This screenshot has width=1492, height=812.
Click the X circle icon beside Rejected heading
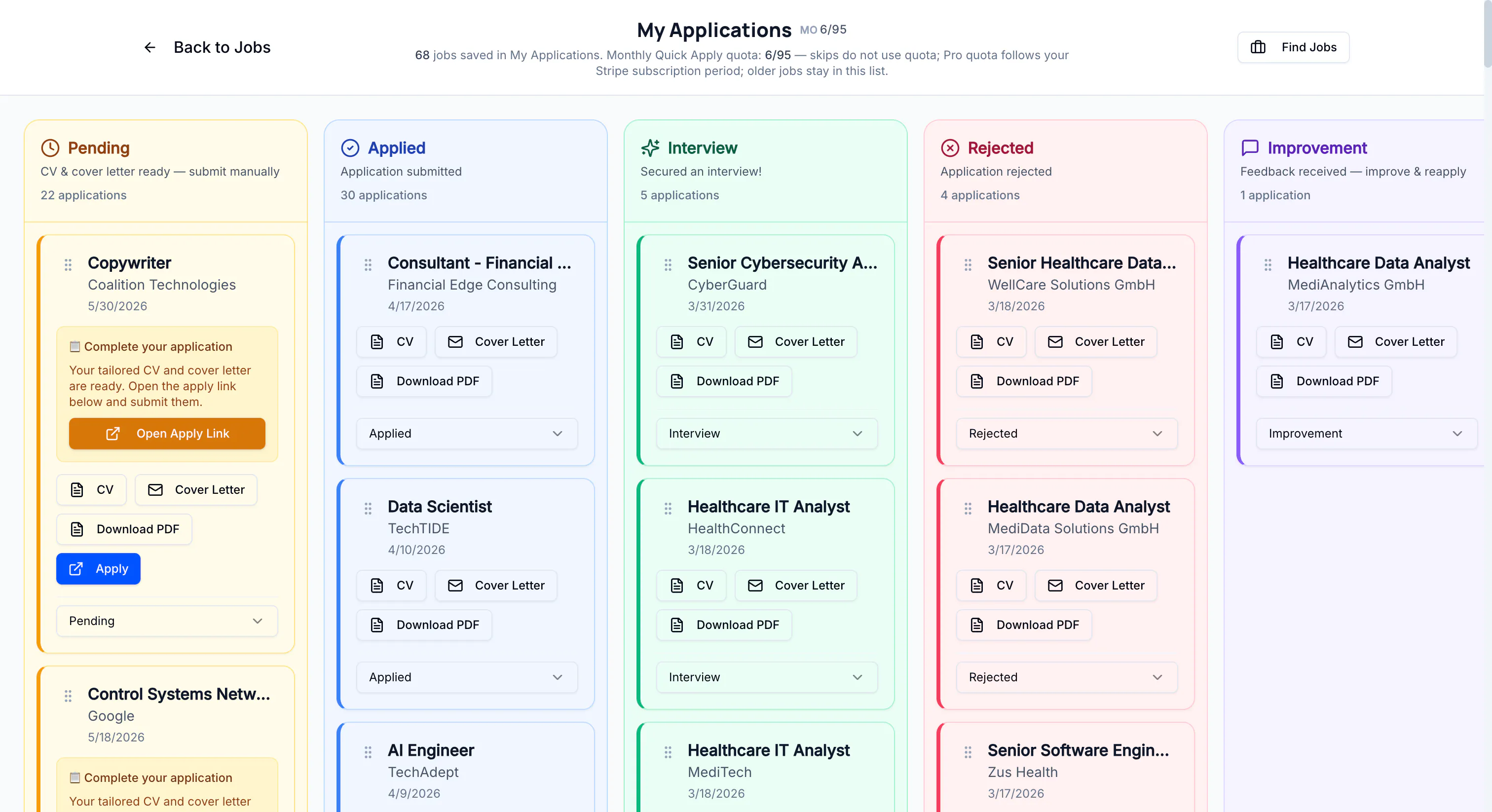pyautogui.click(x=950, y=148)
